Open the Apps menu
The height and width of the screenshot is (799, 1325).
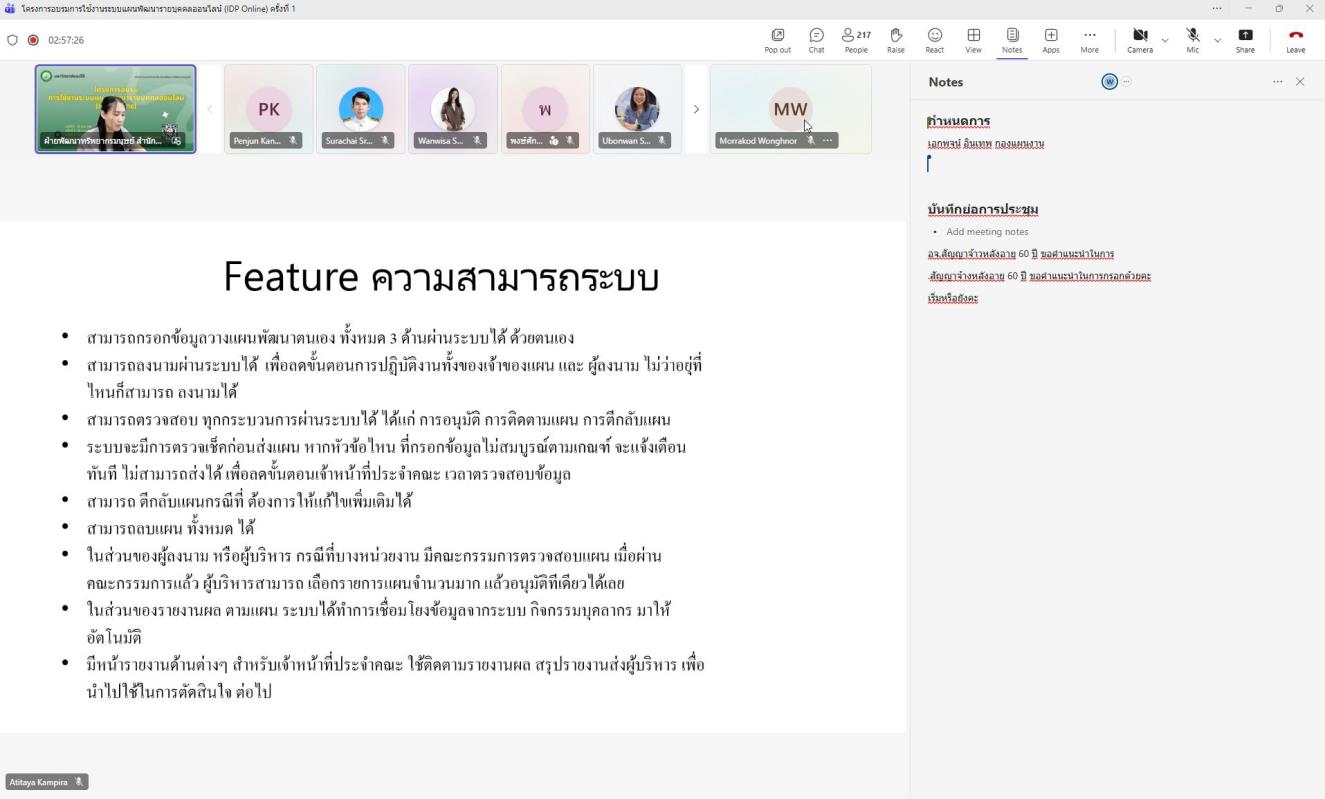tap(1050, 40)
